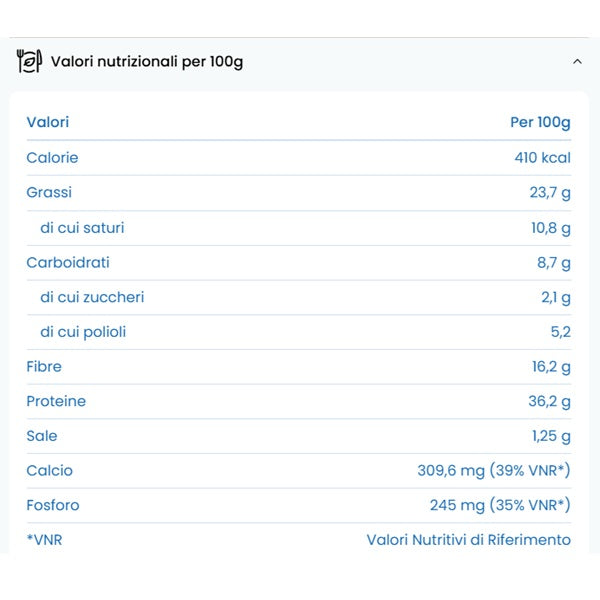Click the di cui saturi label
The image size is (600, 600).
pos(82,227)
